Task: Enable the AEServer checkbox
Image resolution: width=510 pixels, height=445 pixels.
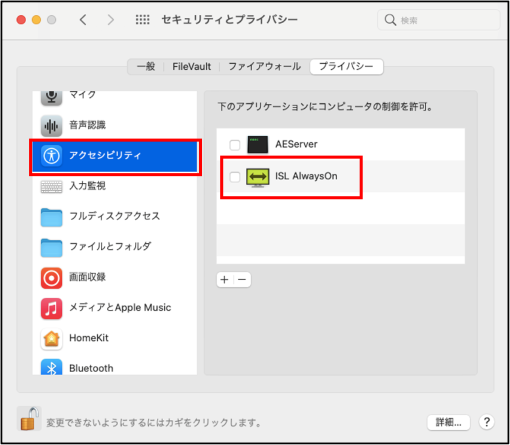Action: pyautogui.click(x=235, y=145)
